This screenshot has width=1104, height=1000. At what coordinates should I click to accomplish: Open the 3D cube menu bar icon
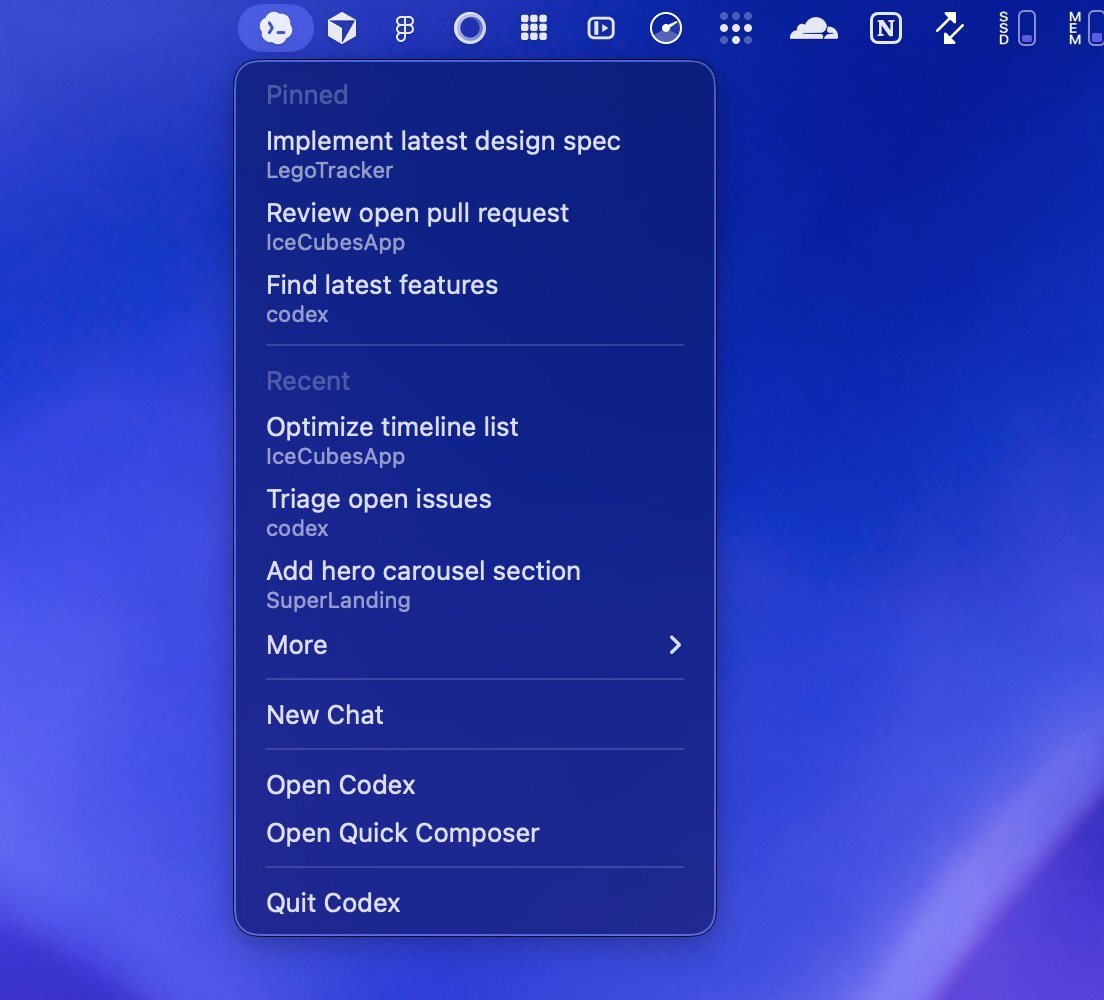(342, 29)
